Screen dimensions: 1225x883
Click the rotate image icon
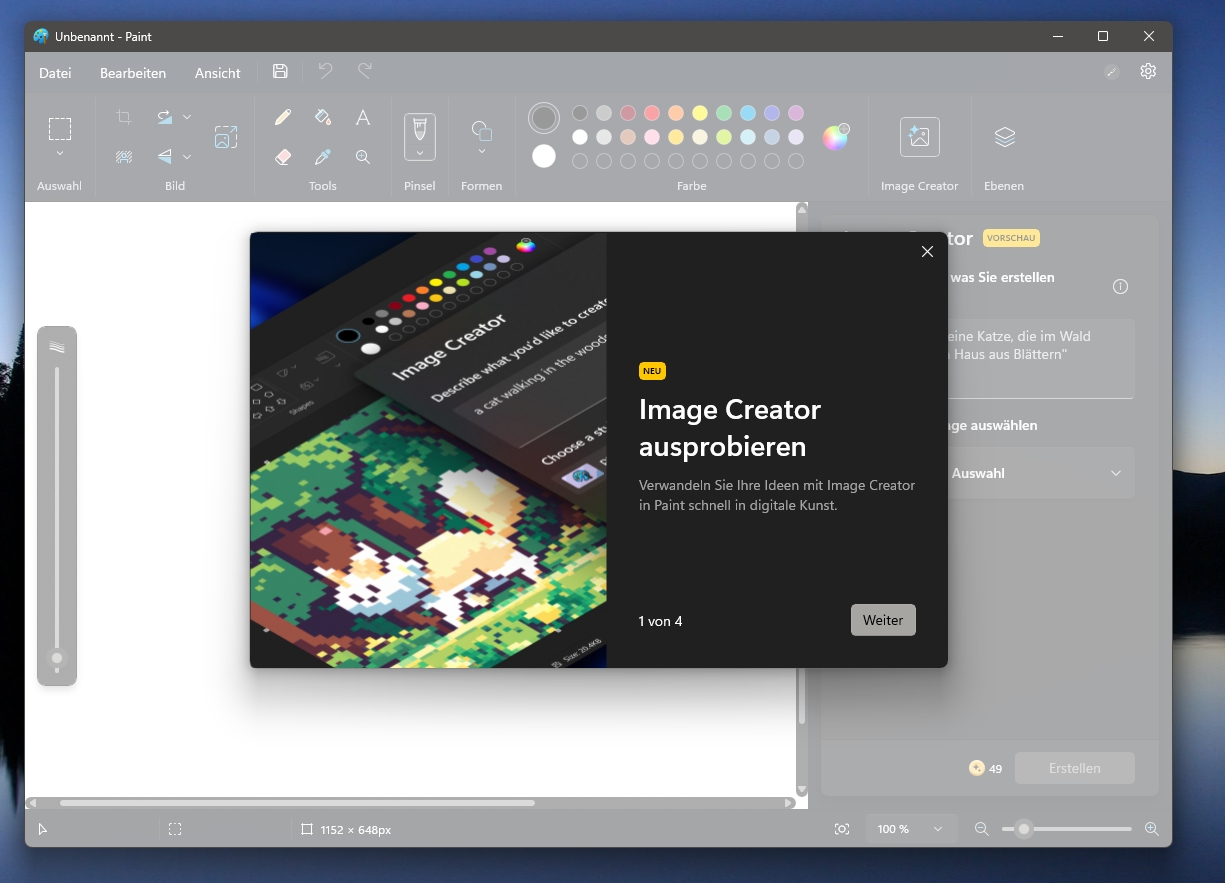click(x=165, y=117)
